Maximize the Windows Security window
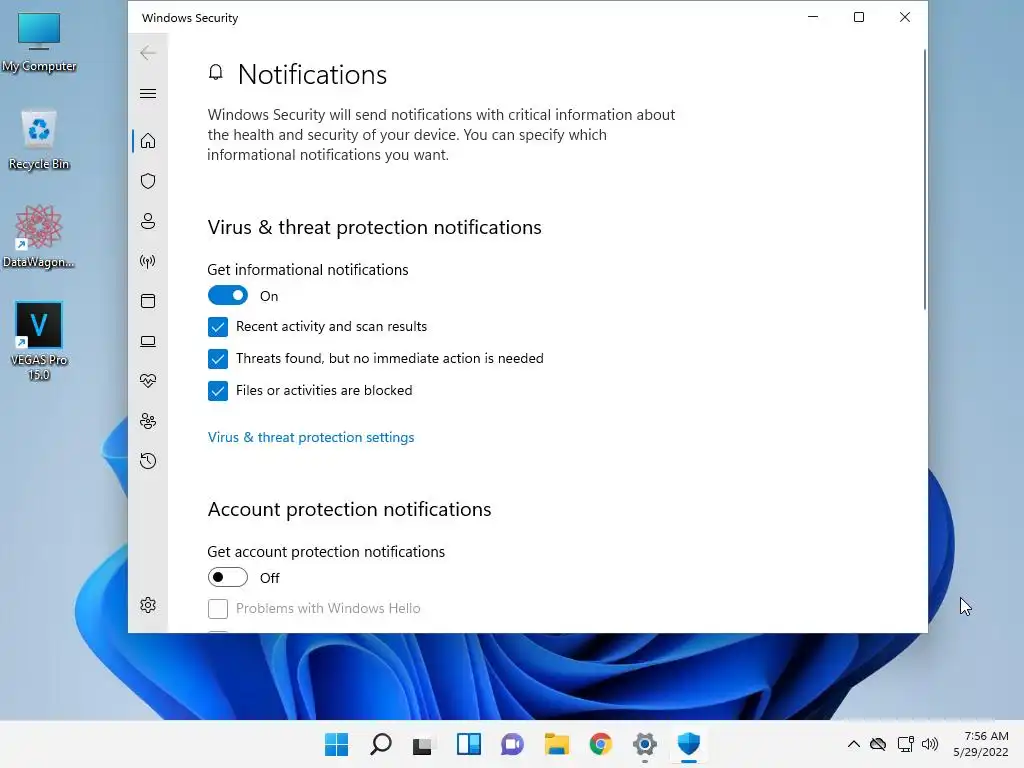Screen dimensions: 1024x768 click(859, 17)
